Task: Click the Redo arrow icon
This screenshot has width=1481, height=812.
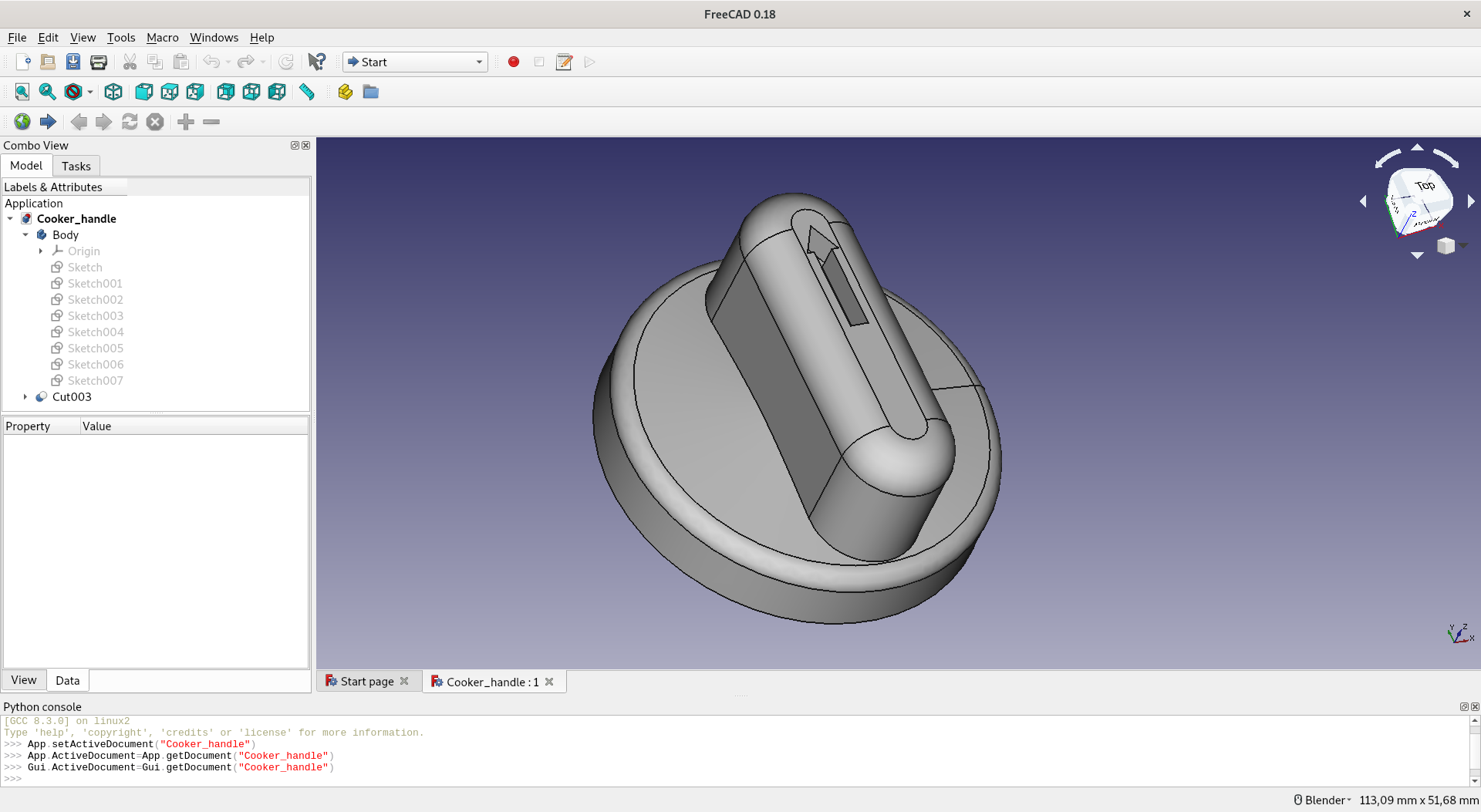Action: [x=245, y=62]
